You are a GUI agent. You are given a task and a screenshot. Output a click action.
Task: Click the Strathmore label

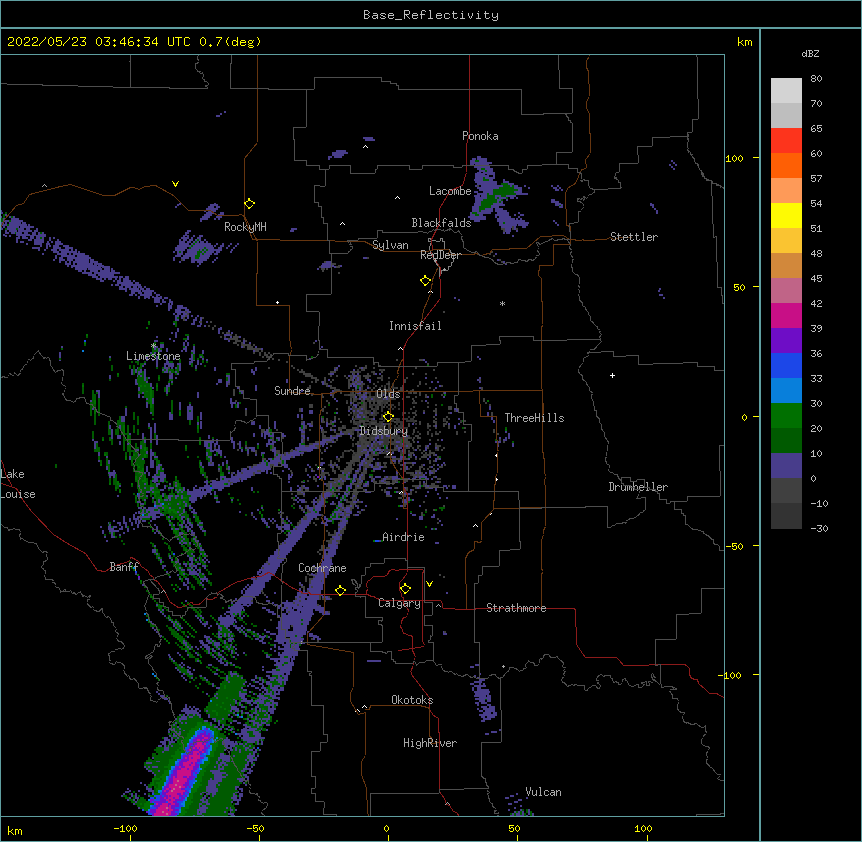tap(516, 608)
